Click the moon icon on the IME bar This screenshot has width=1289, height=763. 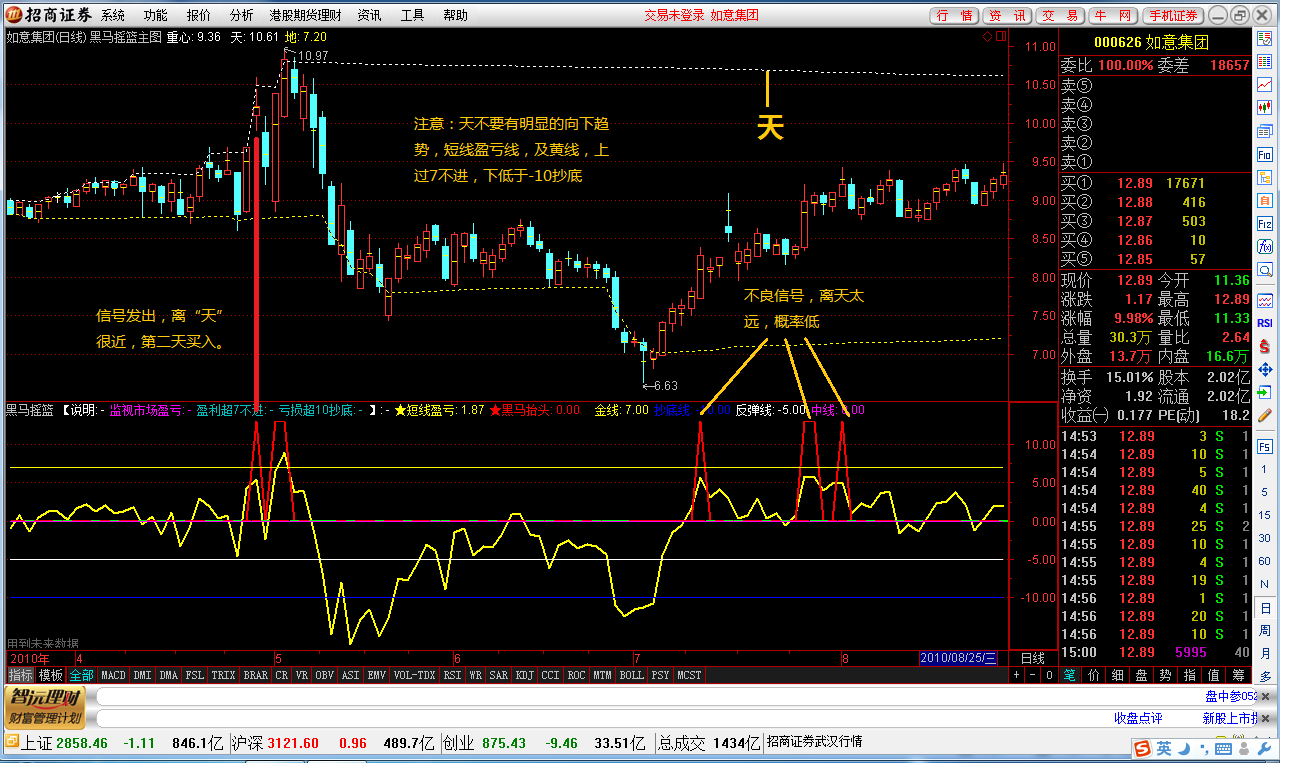coord(1184,749)
